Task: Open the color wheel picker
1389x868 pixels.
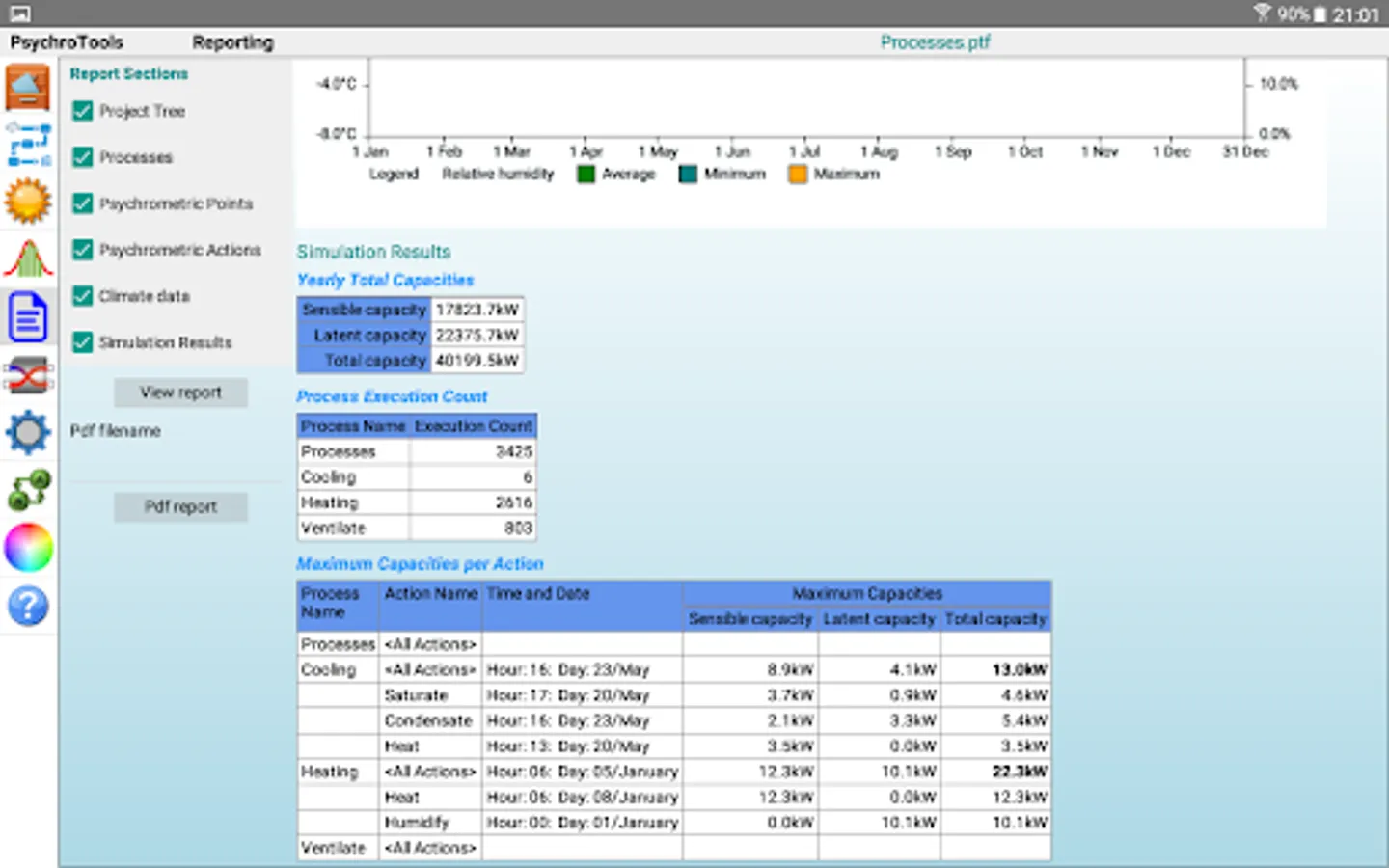Action: coord(28,548)
